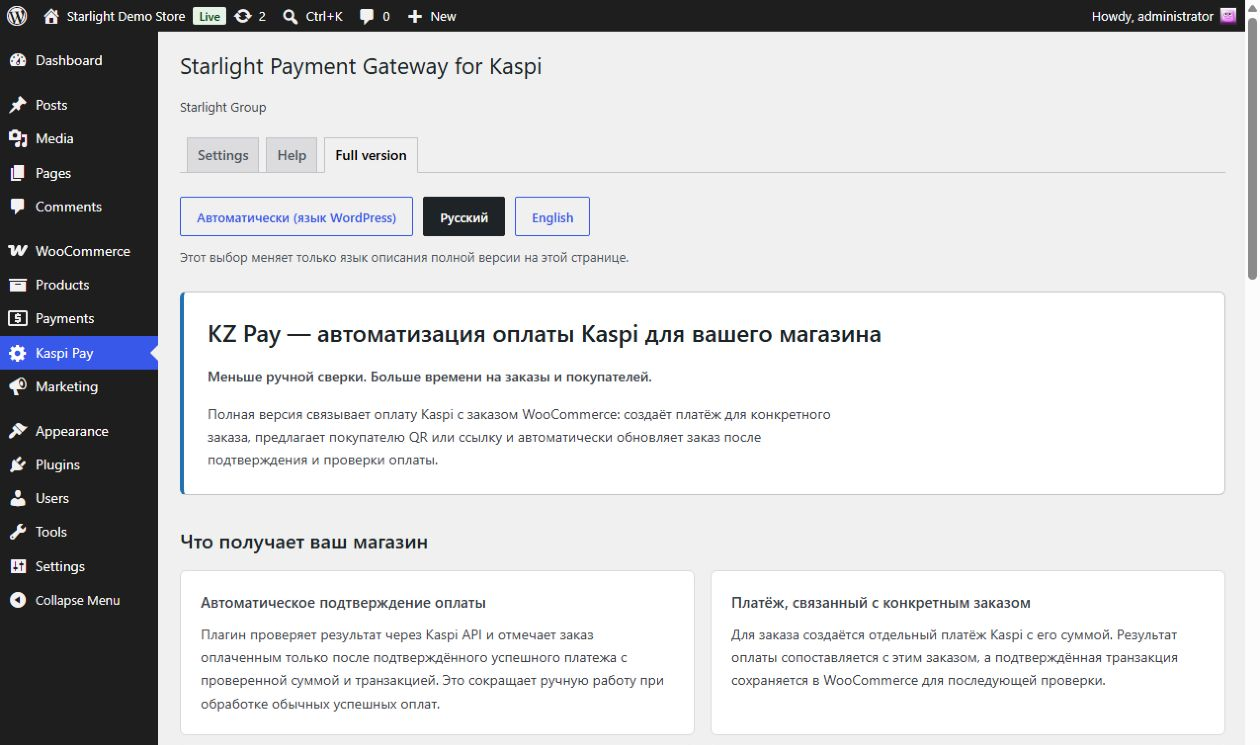Click card title "Автоматическое подтверждение оплаты"
Screen dimensions: 1260x745
pyautogui.click(x=343, y=603)
